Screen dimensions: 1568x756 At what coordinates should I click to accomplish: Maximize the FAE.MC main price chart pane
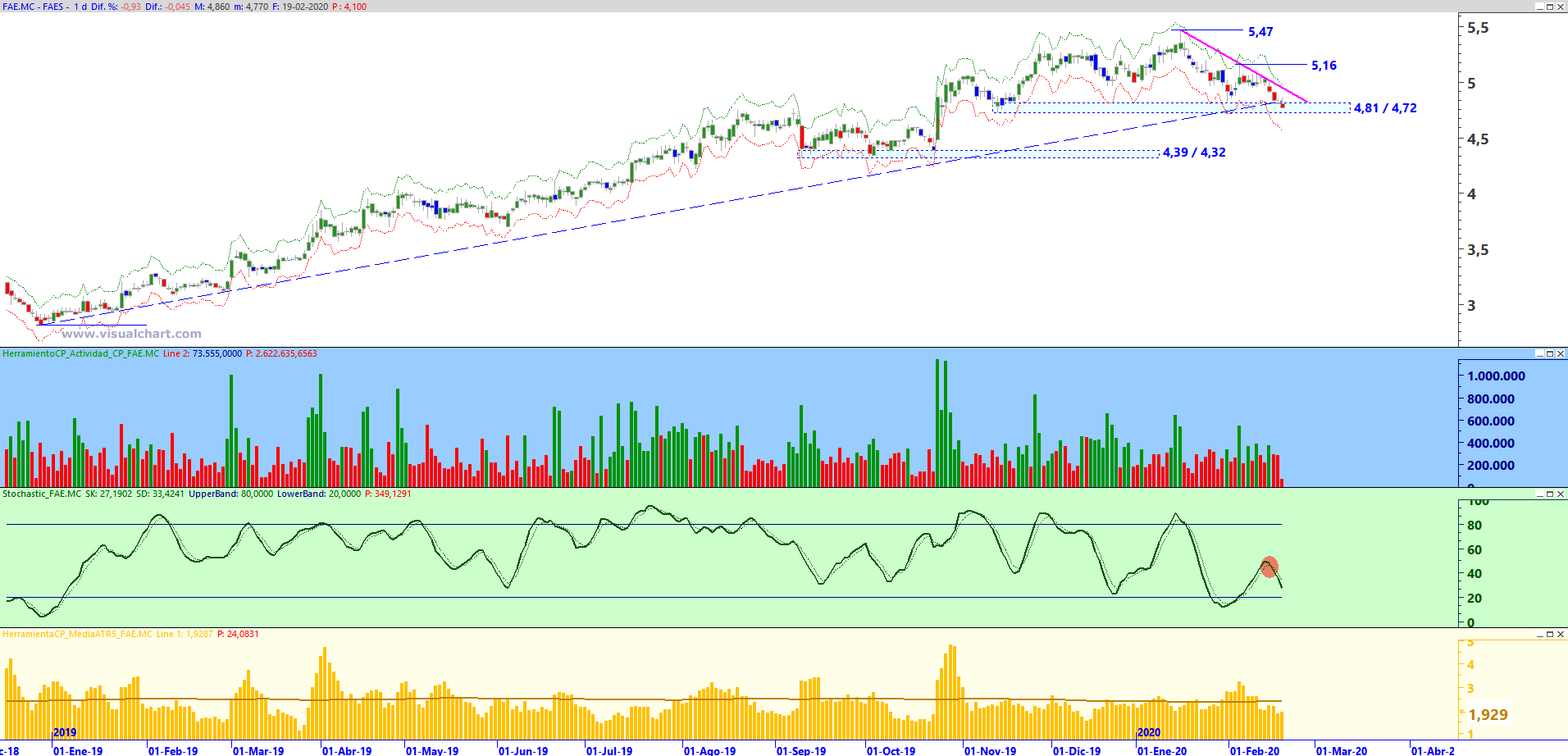point(1550,7)
